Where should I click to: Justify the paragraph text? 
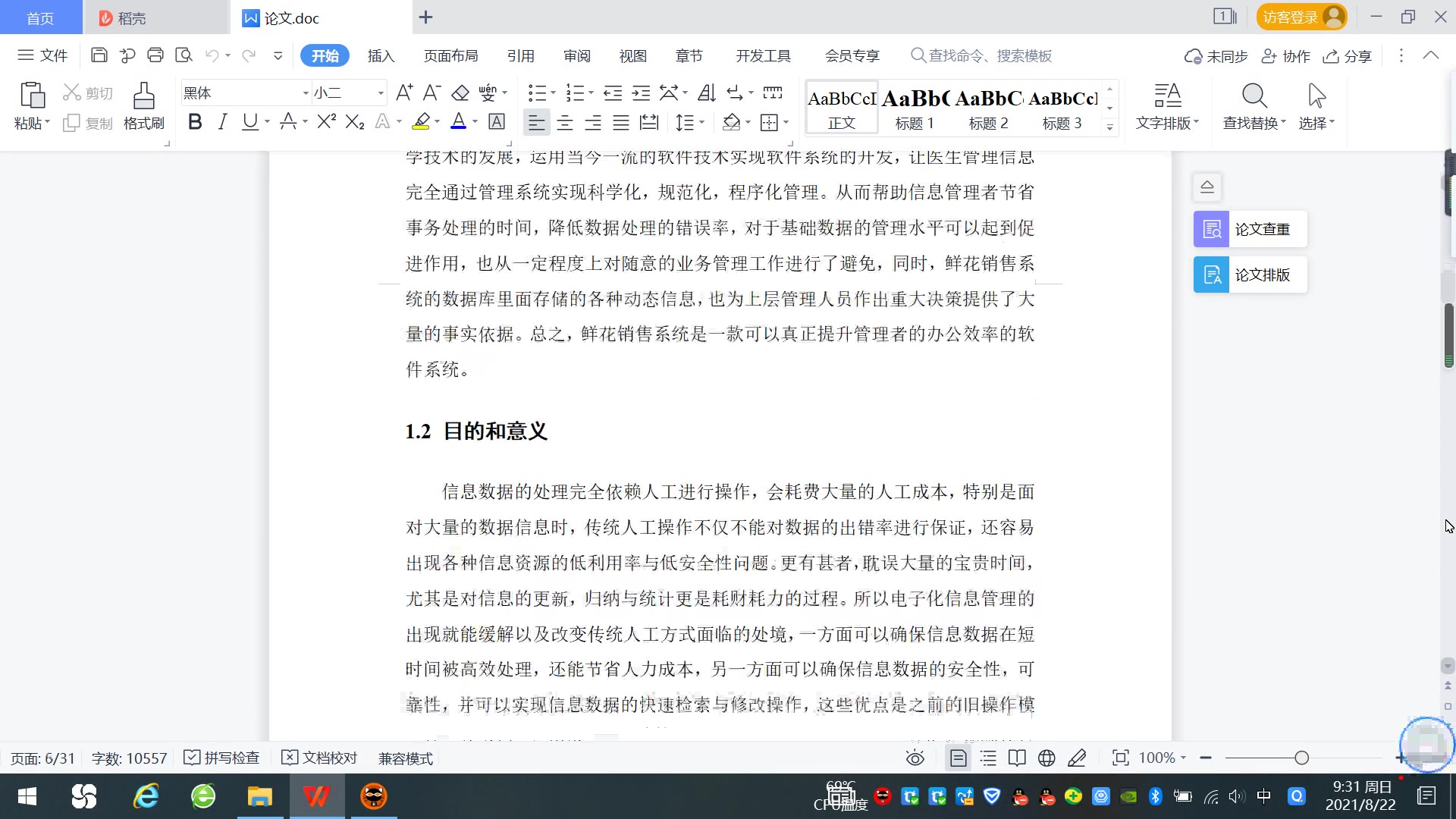point(621,122)
